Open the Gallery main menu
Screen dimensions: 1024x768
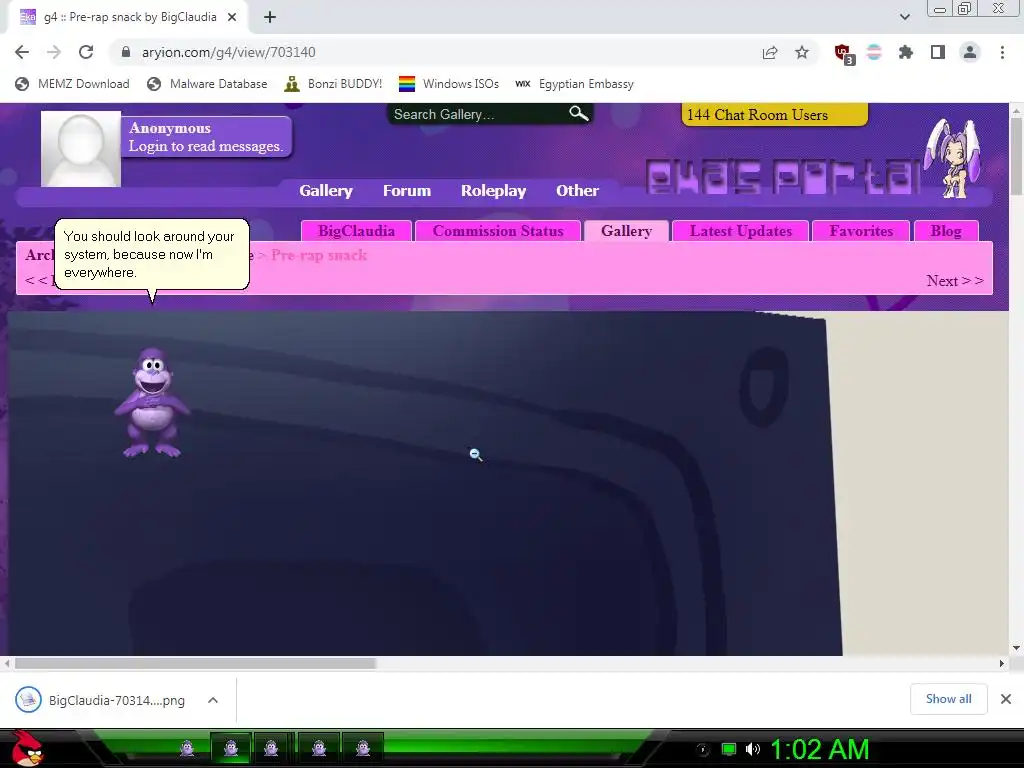(x=326, y=191)
